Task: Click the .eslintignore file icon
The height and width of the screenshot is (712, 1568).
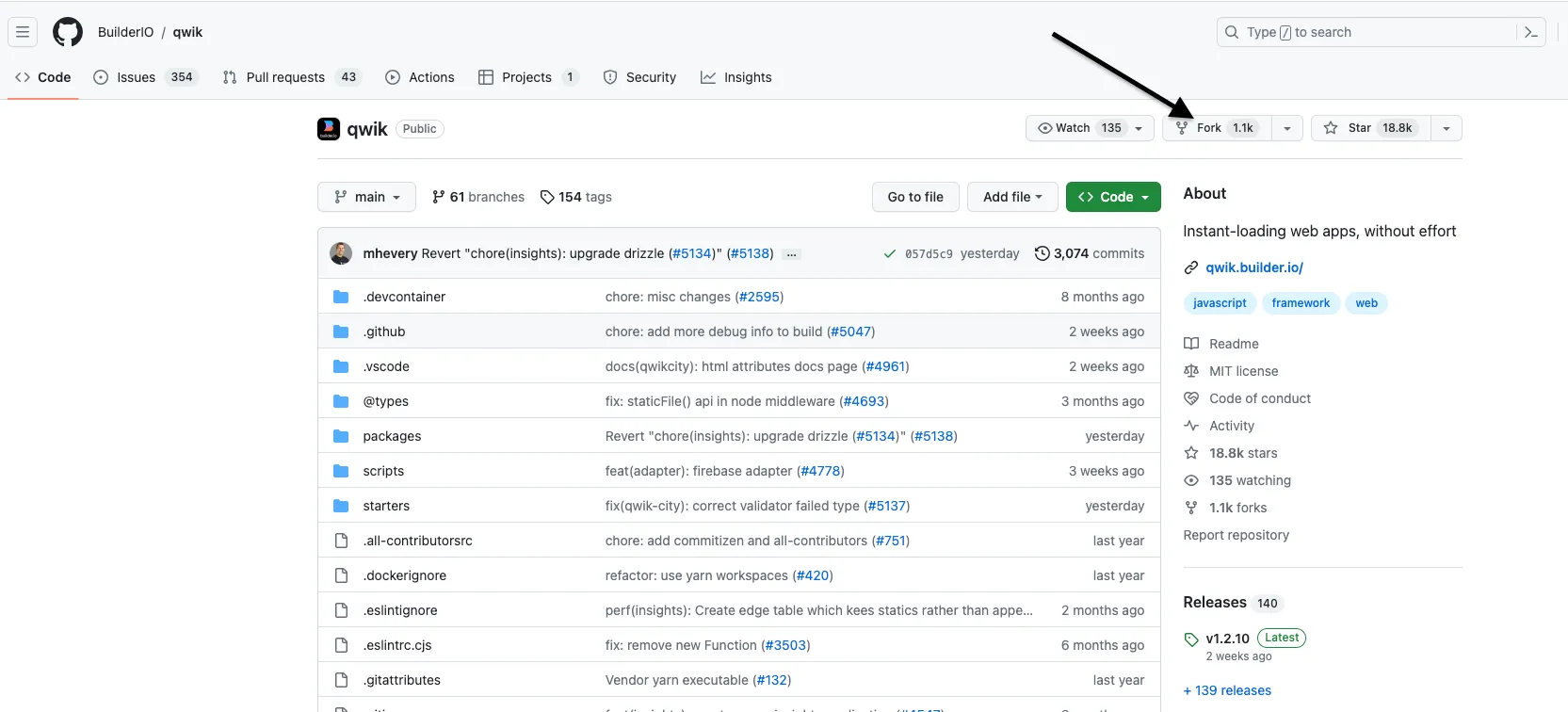Action: click(x=341, y=610)
